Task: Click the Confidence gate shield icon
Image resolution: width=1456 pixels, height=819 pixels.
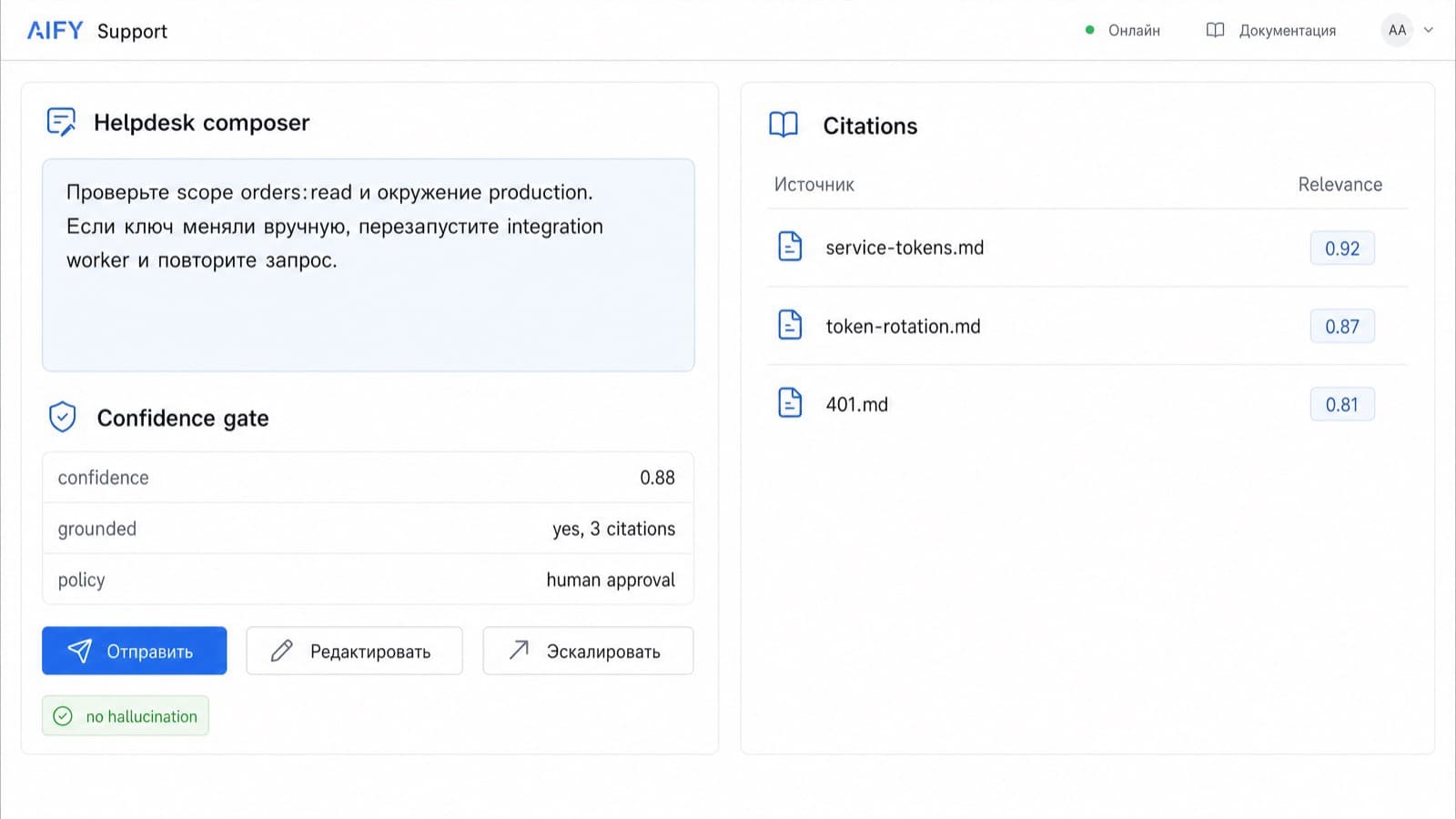Action: 62,418
